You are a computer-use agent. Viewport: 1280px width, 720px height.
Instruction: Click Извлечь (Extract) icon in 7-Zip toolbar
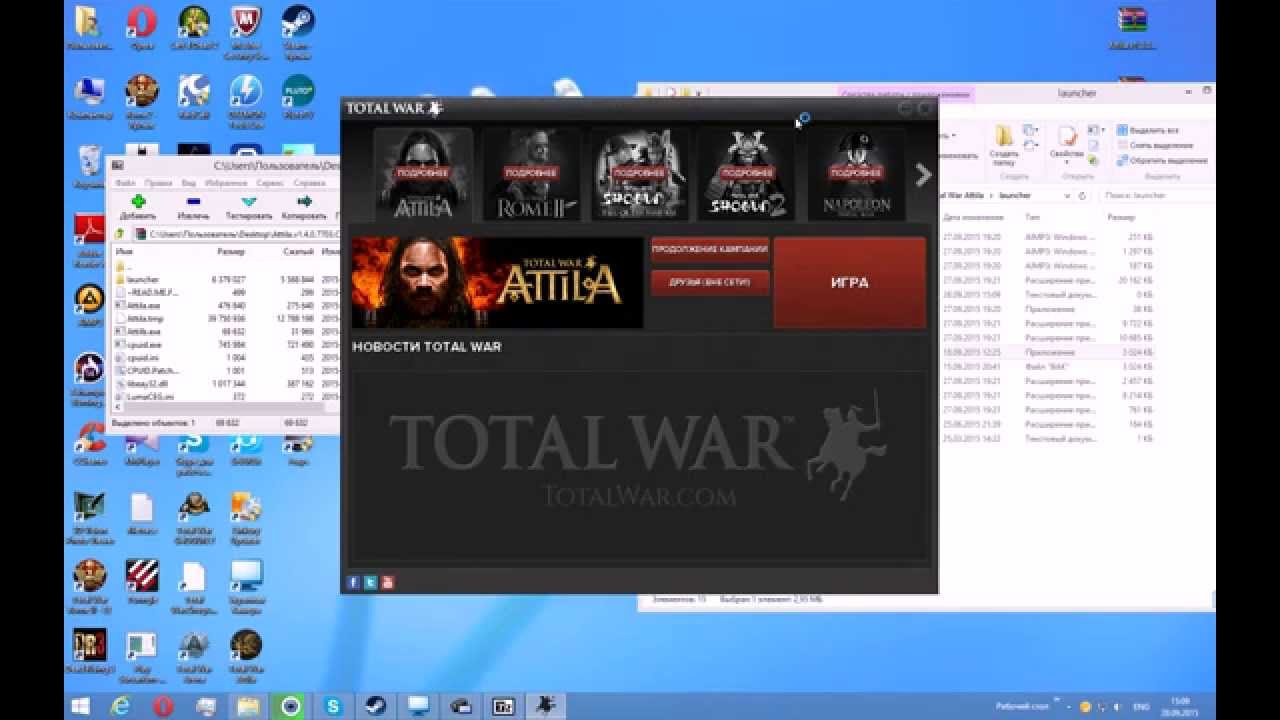pyautogui.click(x=193, y=207)
